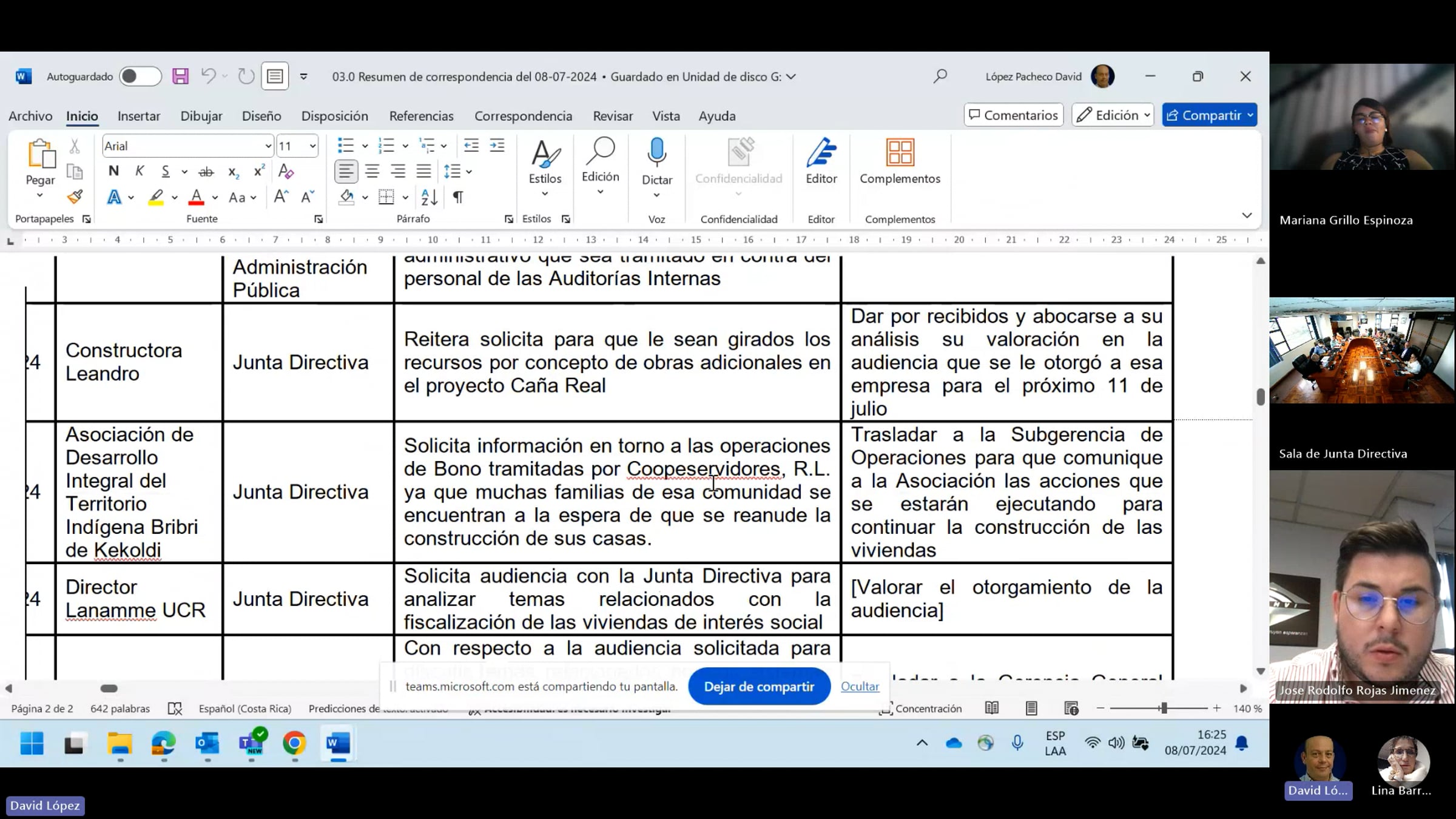Toggle the show paragraph marks pilcrow icon
This screenshot has width=1456, height=819.
[x=458, y=197]
